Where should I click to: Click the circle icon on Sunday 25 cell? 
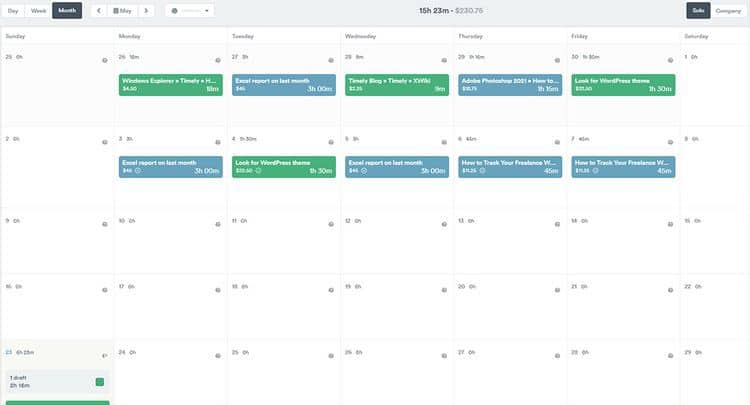105,59
